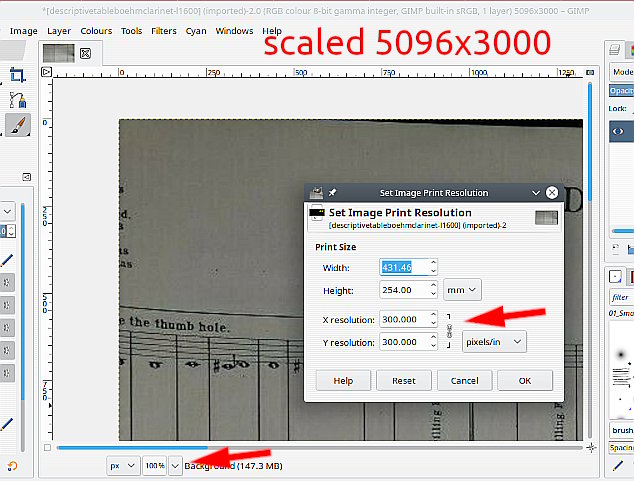Open the zoom level dropdown arrow
Image resolution: width=634 pixels, height=481 pixels.
[x=175, y=466]
